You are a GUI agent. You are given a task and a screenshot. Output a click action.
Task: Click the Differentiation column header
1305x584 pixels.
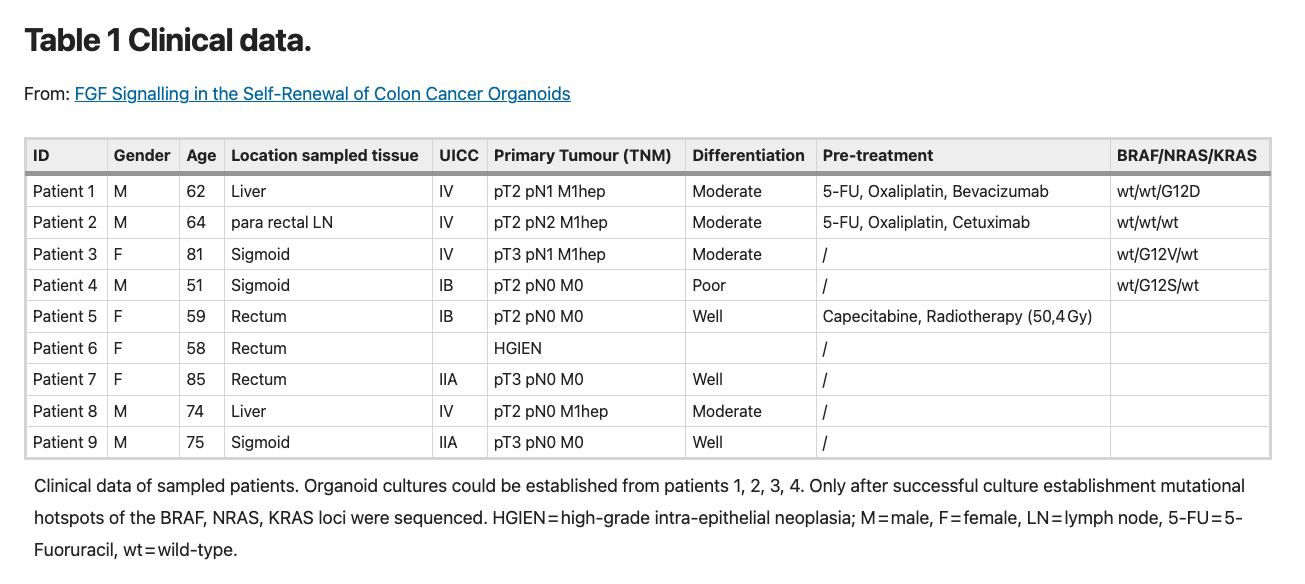pyautogui.click(x=748, y=155)
